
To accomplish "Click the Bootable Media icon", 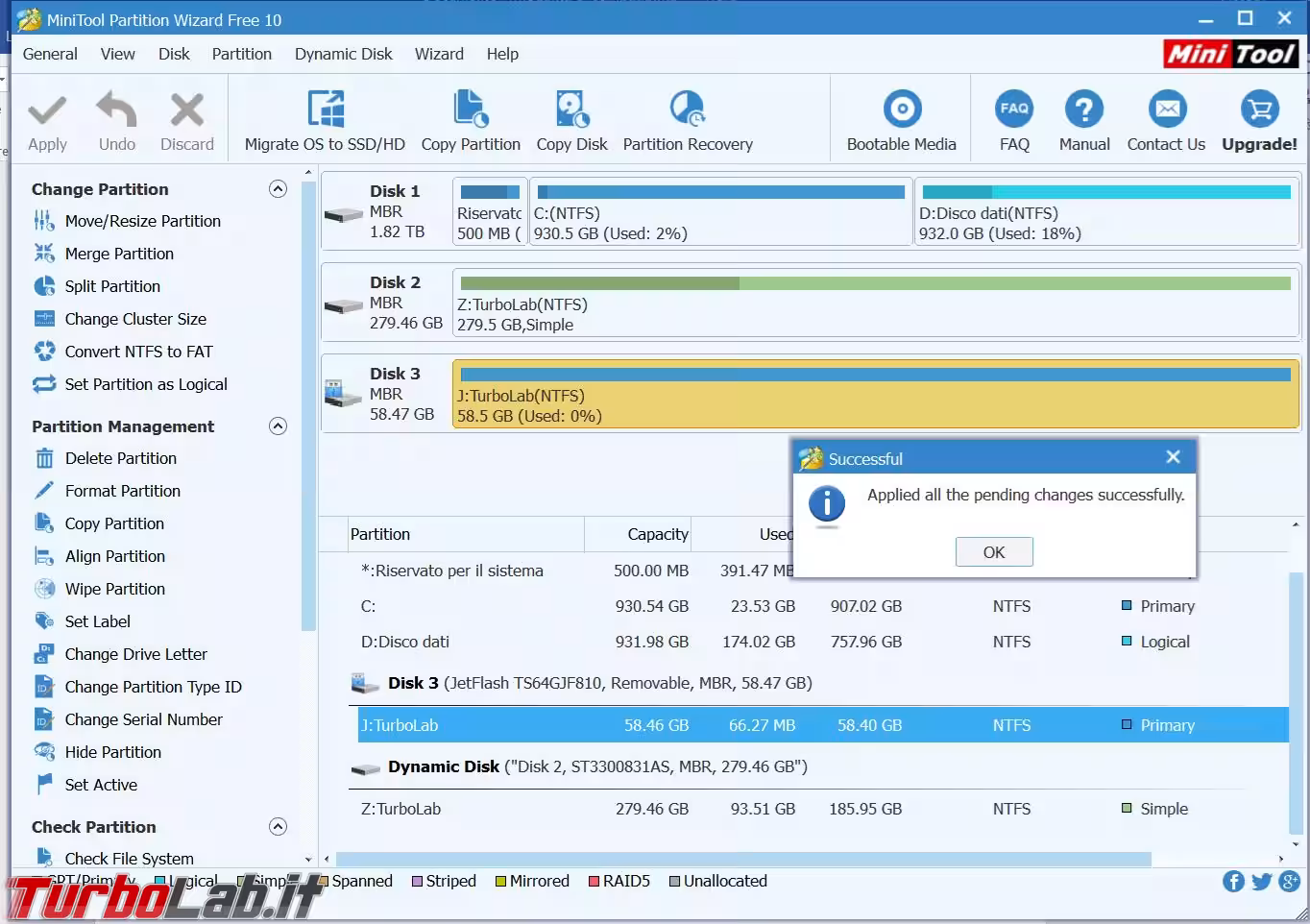I will [x=901, y=110].
